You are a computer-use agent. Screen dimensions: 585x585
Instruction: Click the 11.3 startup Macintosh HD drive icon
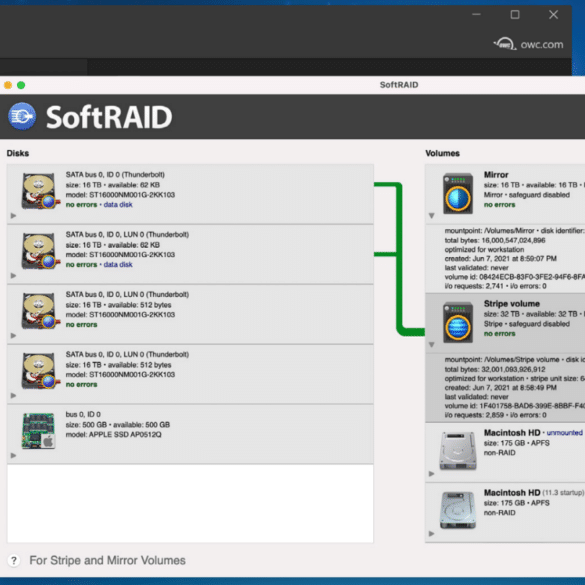point(458,510)
